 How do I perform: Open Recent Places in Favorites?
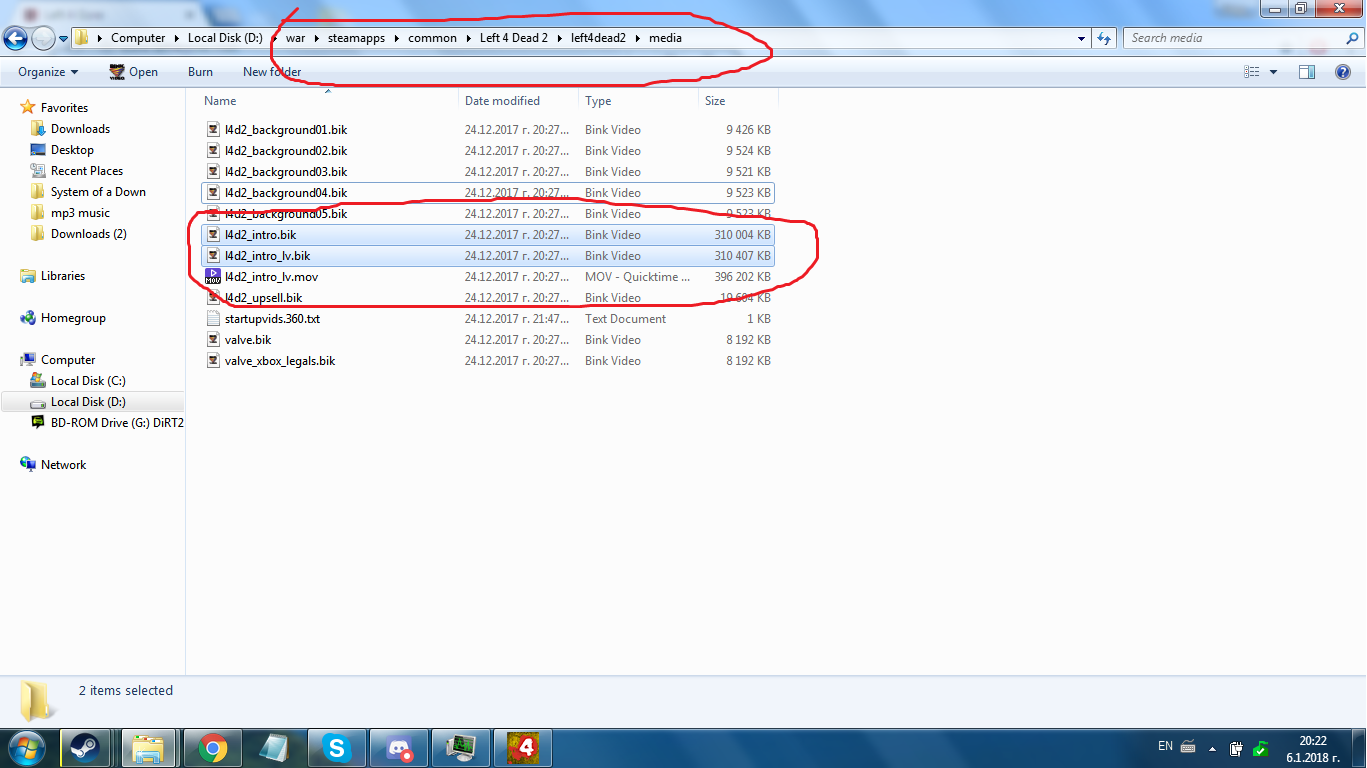click(87, 171)
